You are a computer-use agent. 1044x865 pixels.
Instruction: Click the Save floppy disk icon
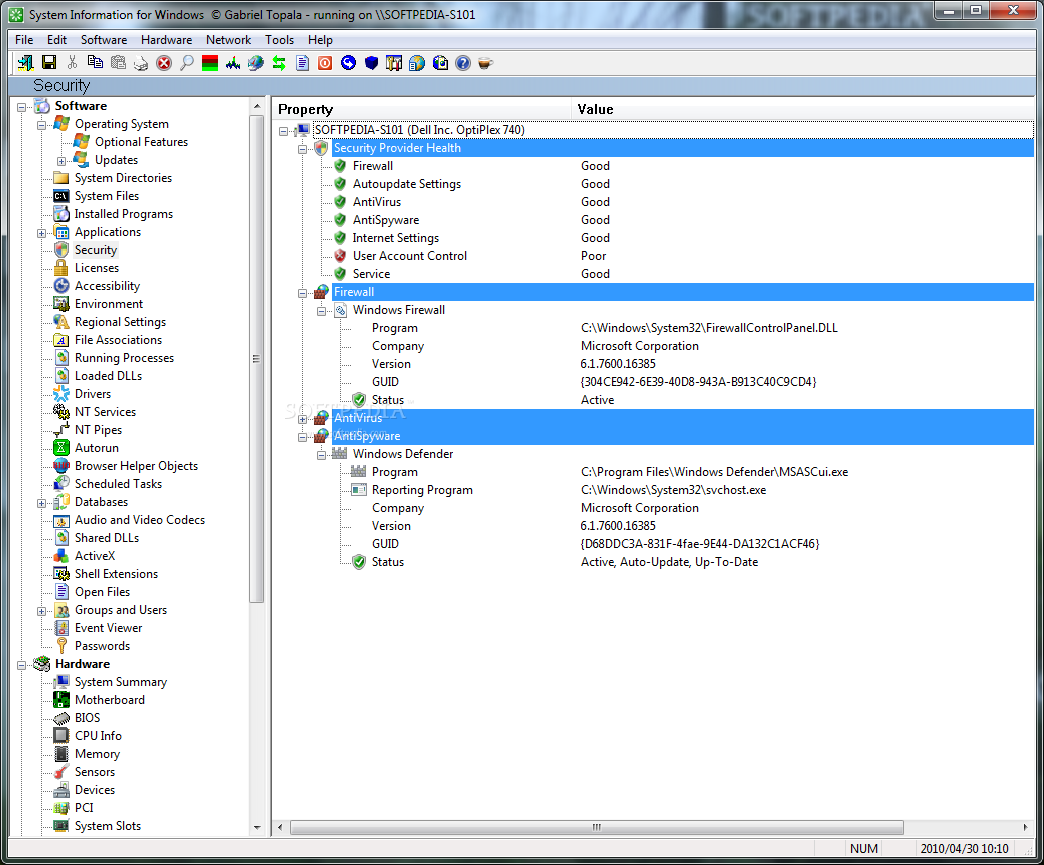point(49,63)
